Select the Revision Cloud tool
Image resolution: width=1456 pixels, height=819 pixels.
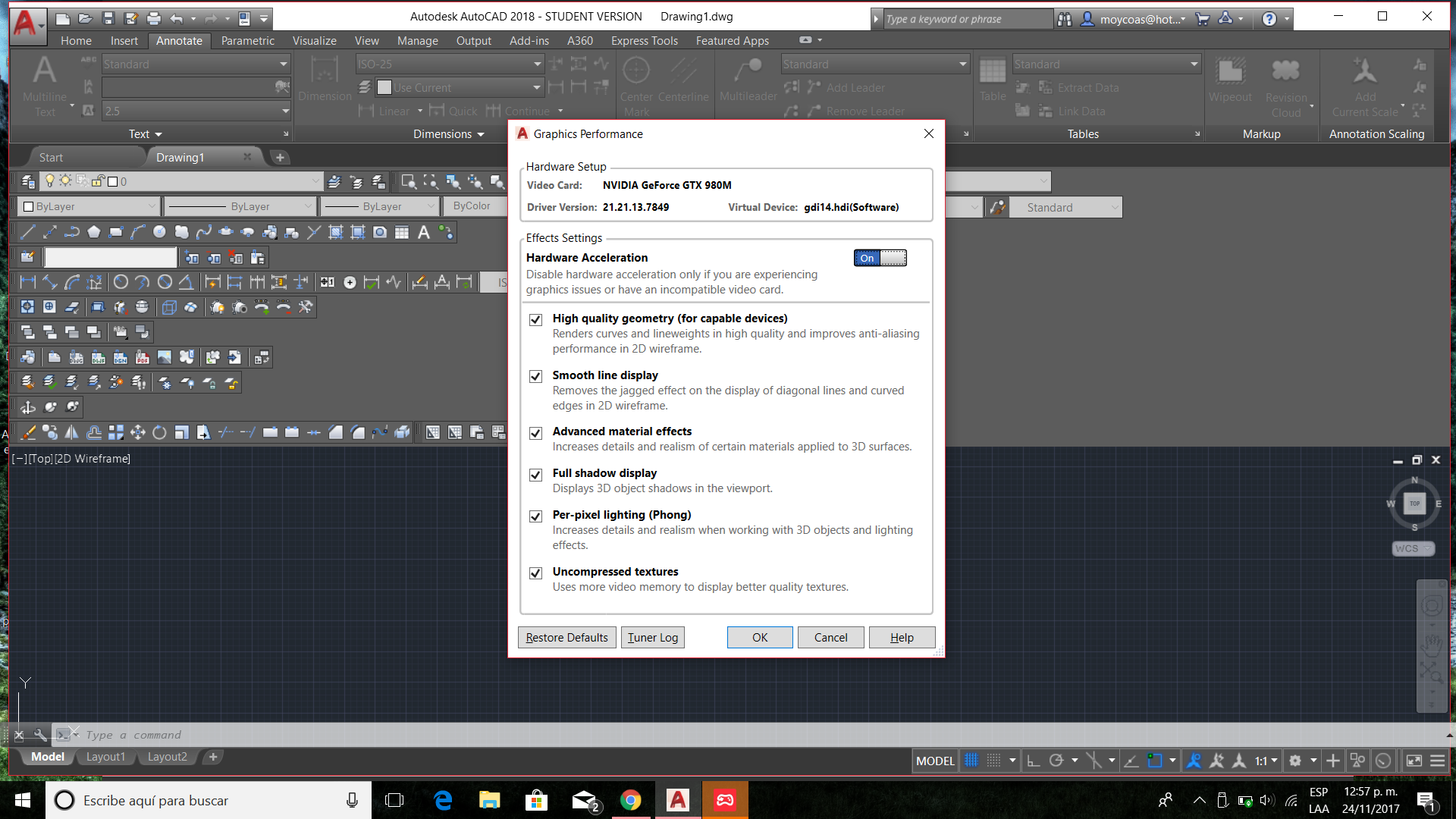coord(1287,83)
